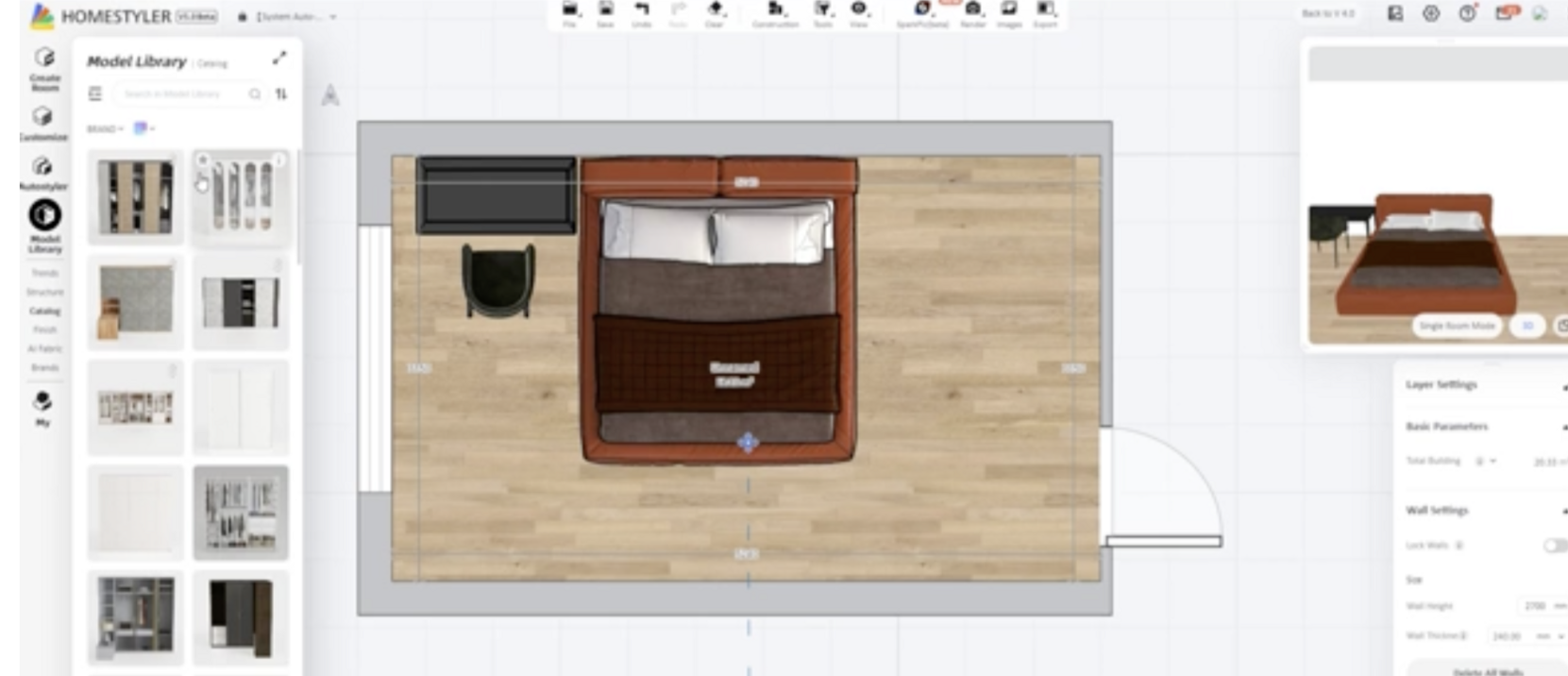
Task: Open the View eye menu
Action: [x=859, y=13]
